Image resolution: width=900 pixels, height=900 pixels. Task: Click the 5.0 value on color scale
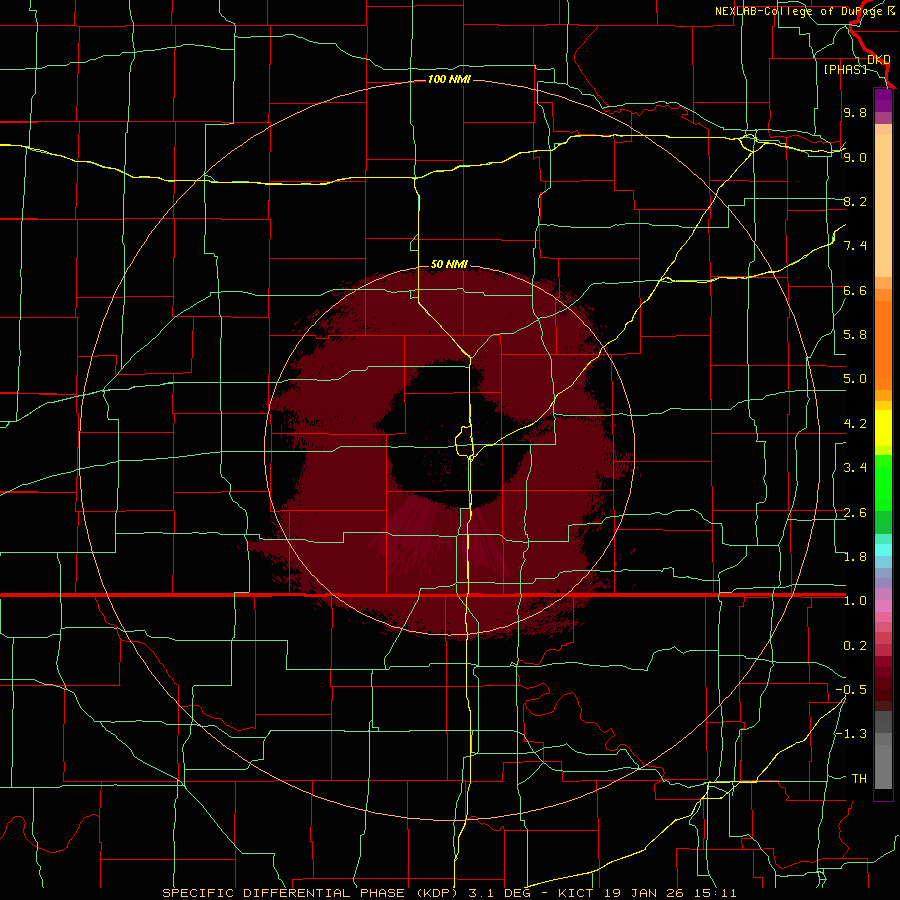point(855,379)
